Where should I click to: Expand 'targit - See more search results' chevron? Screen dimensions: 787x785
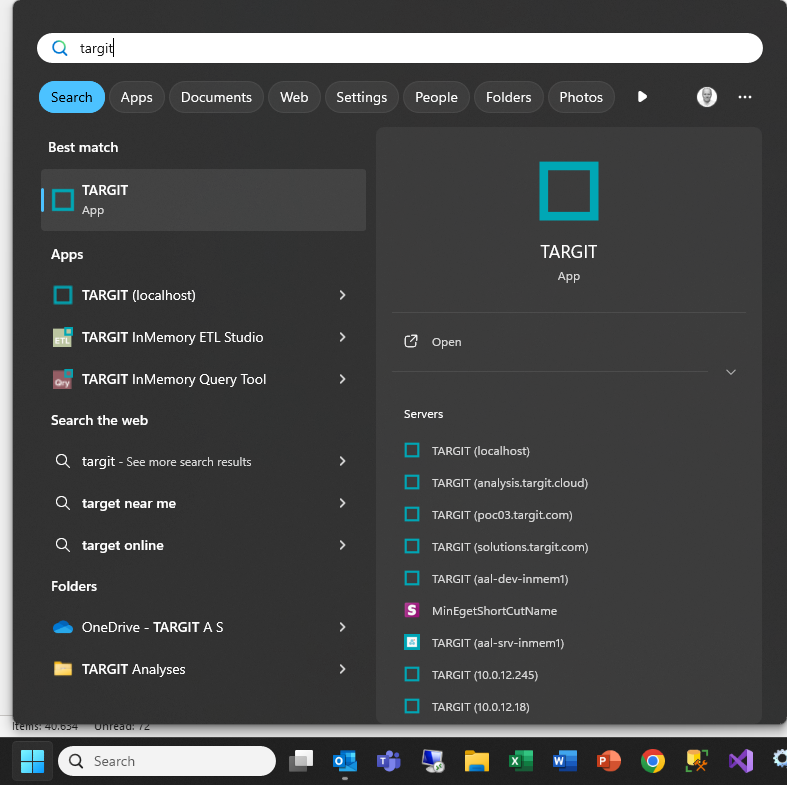pos(342,461)
